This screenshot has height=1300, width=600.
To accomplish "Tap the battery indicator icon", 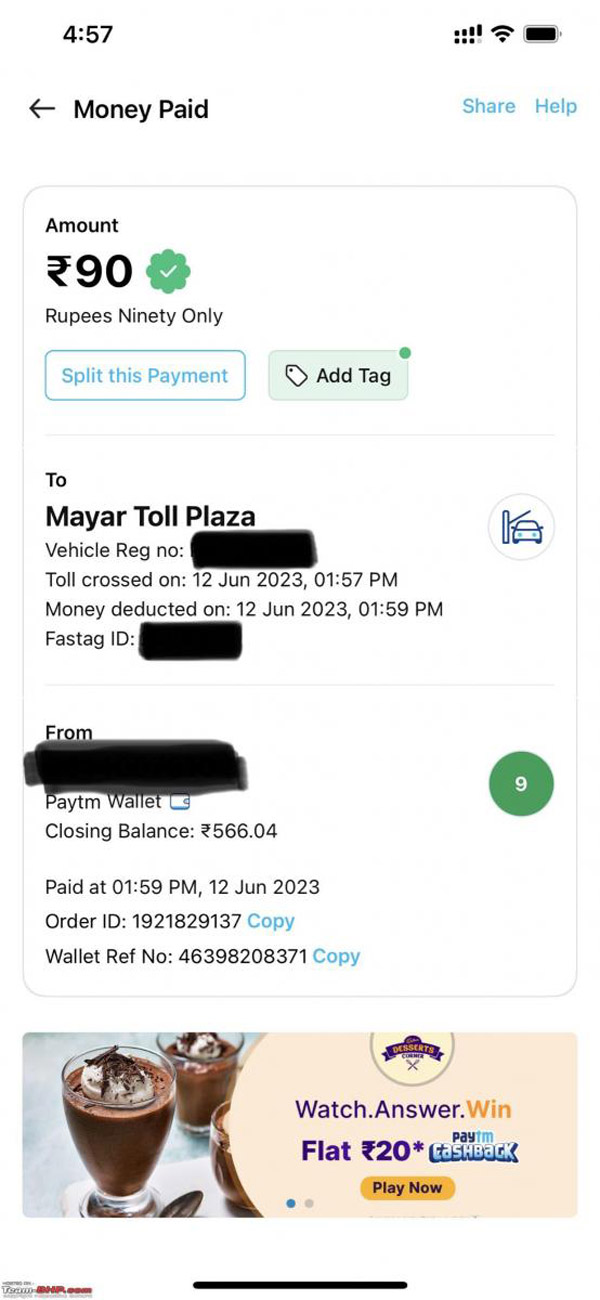I will click(x=543, y=35).
